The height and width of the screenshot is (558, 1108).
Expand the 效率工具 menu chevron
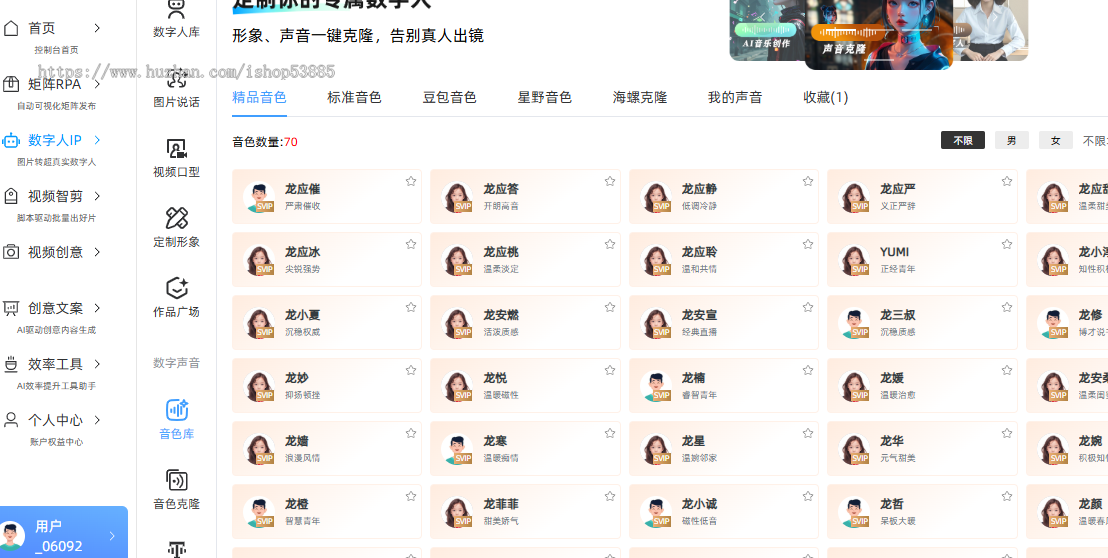(97, 364)
